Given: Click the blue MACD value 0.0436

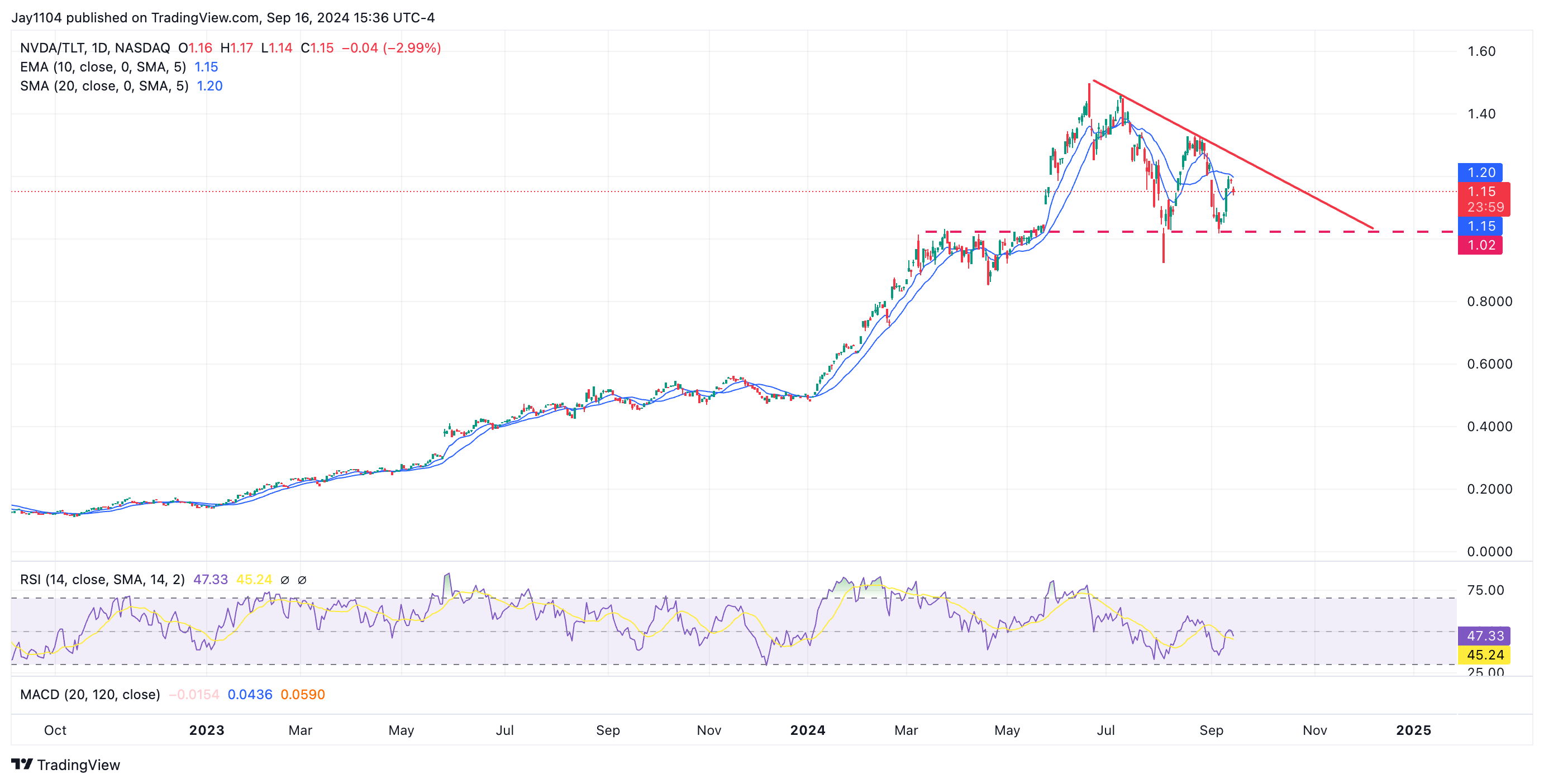Looking at the screenshot, I should coord(250,695).
